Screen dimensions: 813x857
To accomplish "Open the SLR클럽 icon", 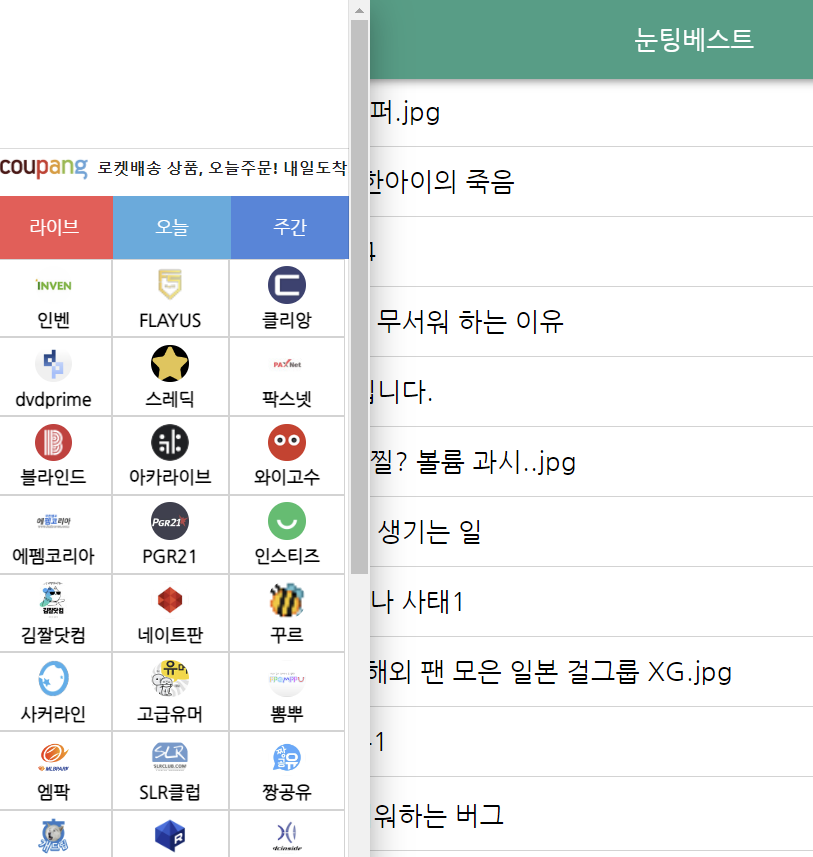I will pyautogui.click(x=170, y=756).
